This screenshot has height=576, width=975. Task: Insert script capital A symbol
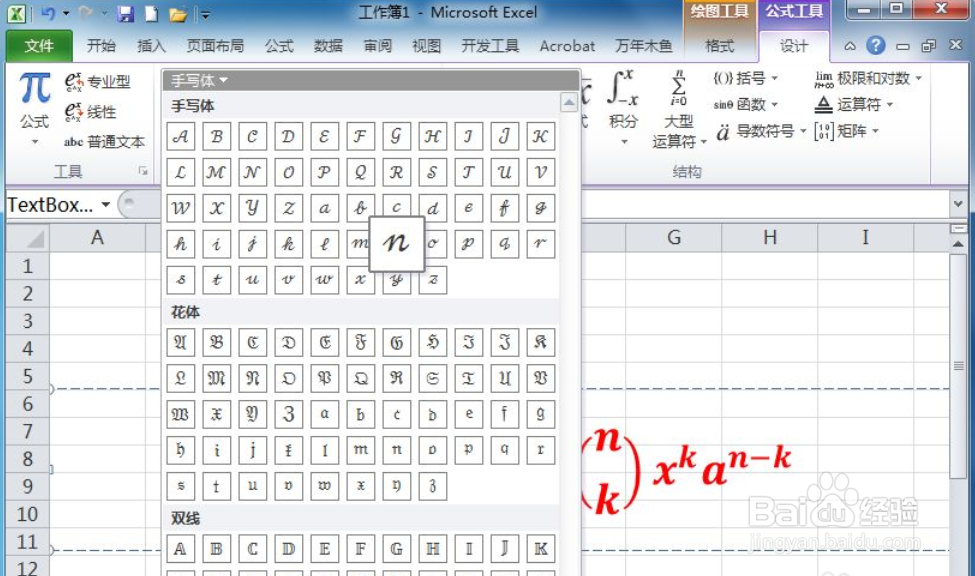point(180,136)
